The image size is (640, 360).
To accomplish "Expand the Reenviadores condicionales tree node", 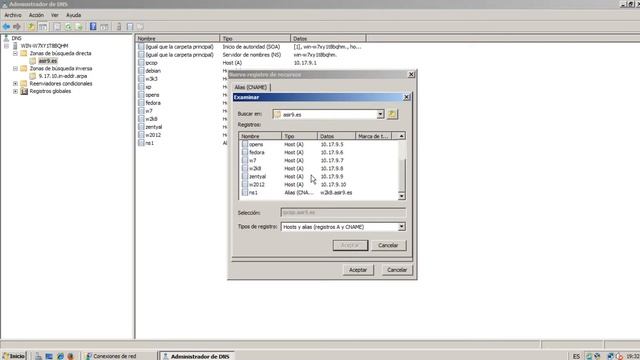I will point(15,84).
